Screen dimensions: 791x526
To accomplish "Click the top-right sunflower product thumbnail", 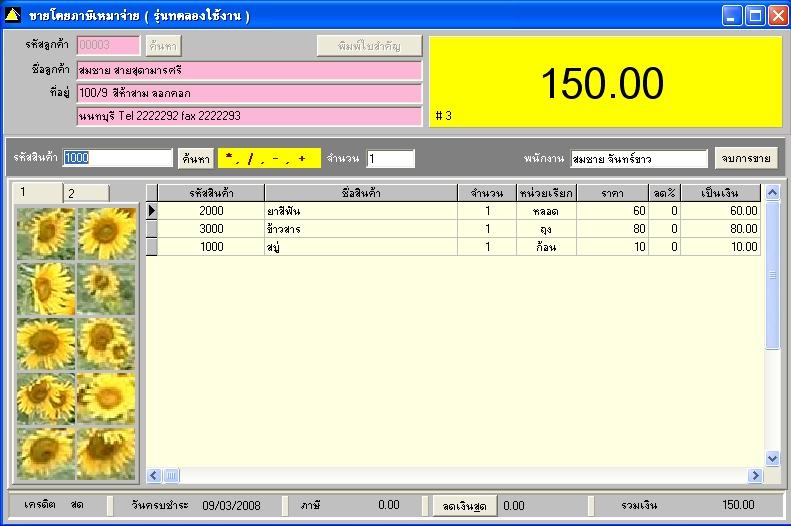I will (x=107, y=234).
